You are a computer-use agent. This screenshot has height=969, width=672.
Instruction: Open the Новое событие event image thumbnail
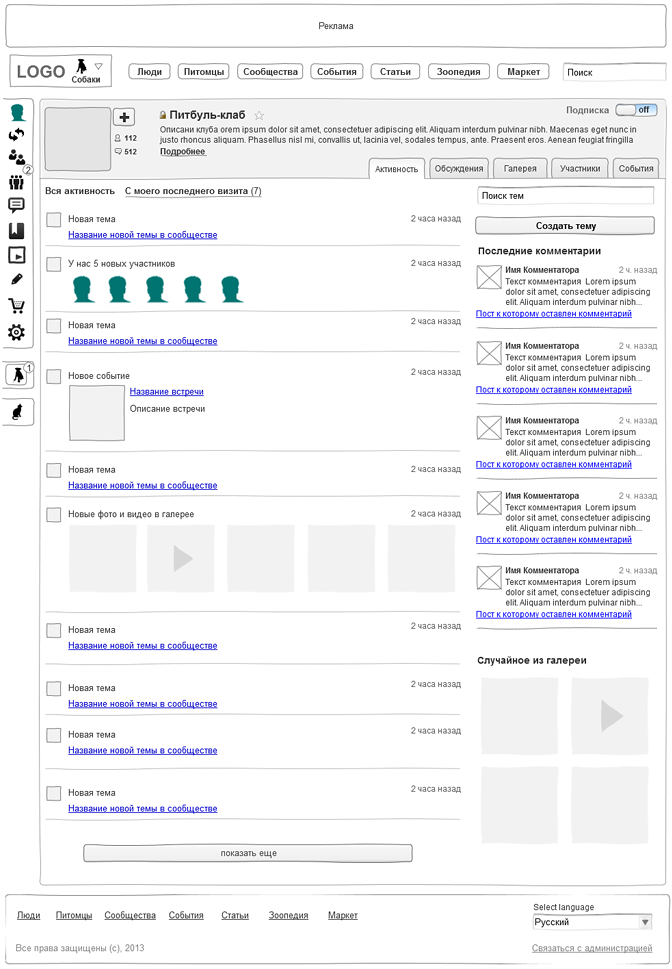[96, 413]
